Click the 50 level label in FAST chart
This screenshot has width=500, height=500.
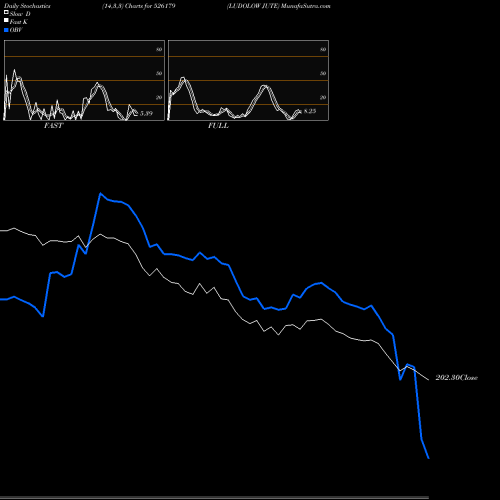[159, 73]
